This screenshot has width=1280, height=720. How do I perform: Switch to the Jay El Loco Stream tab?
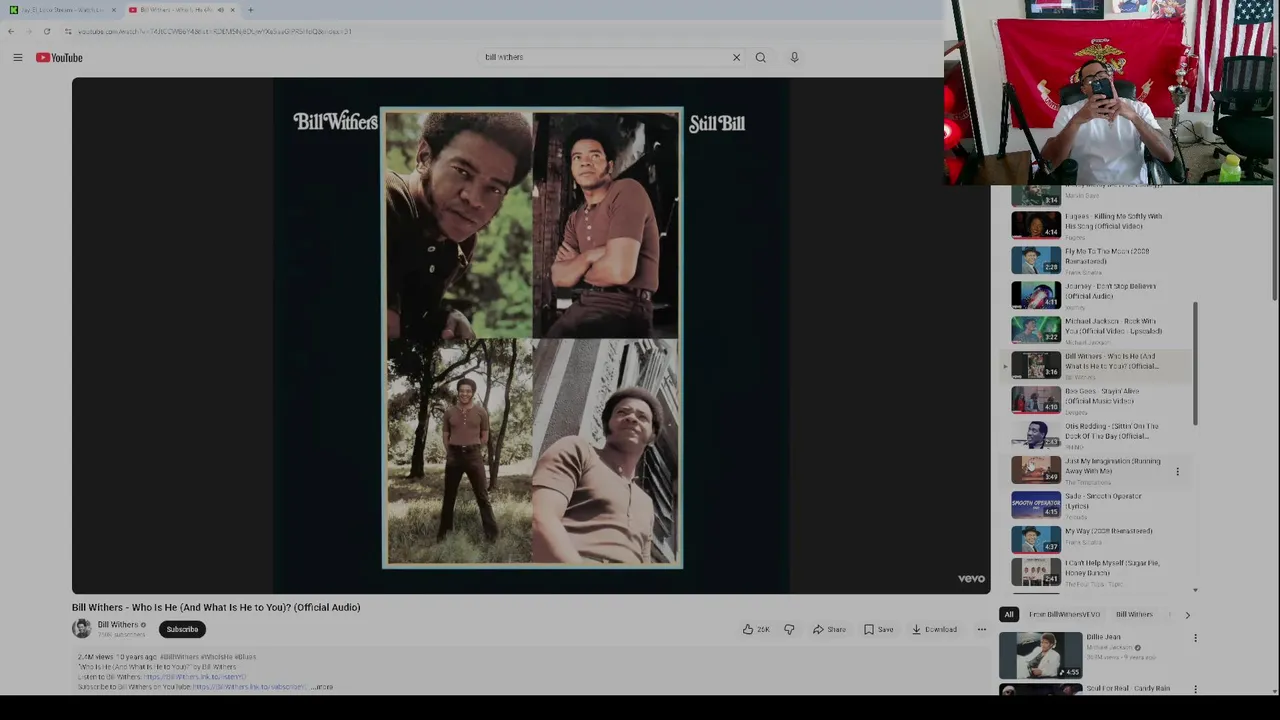tap(60, 10)
